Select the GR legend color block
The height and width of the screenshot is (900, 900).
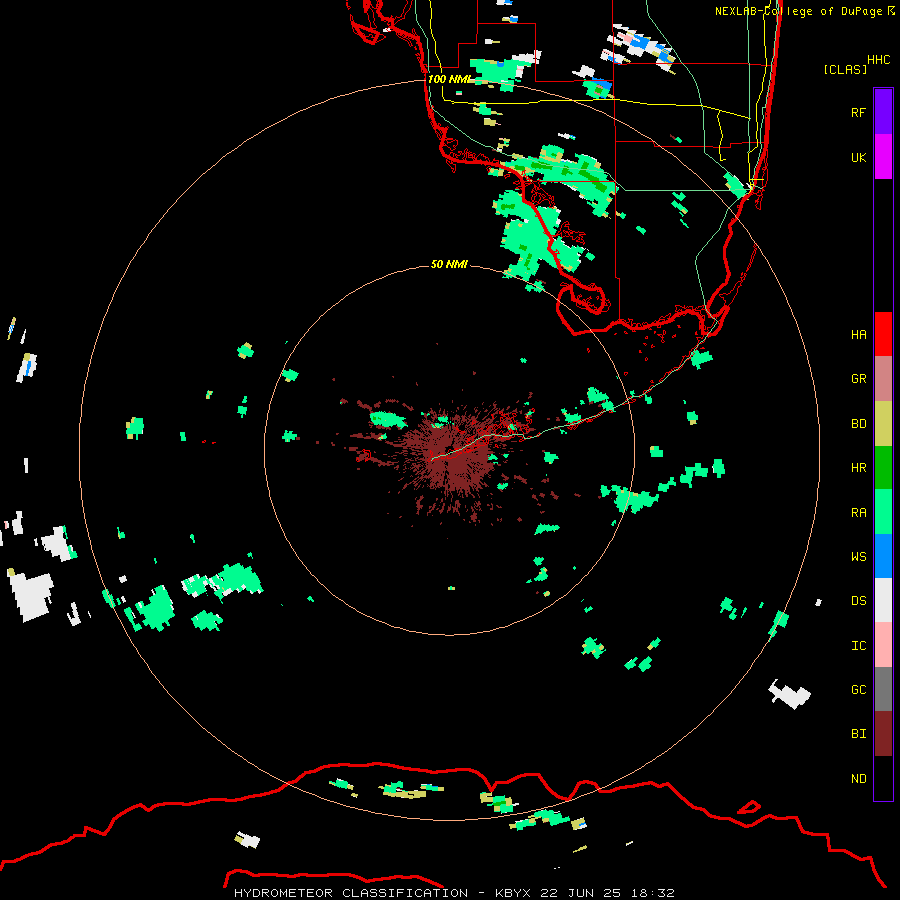coord(883,379)
